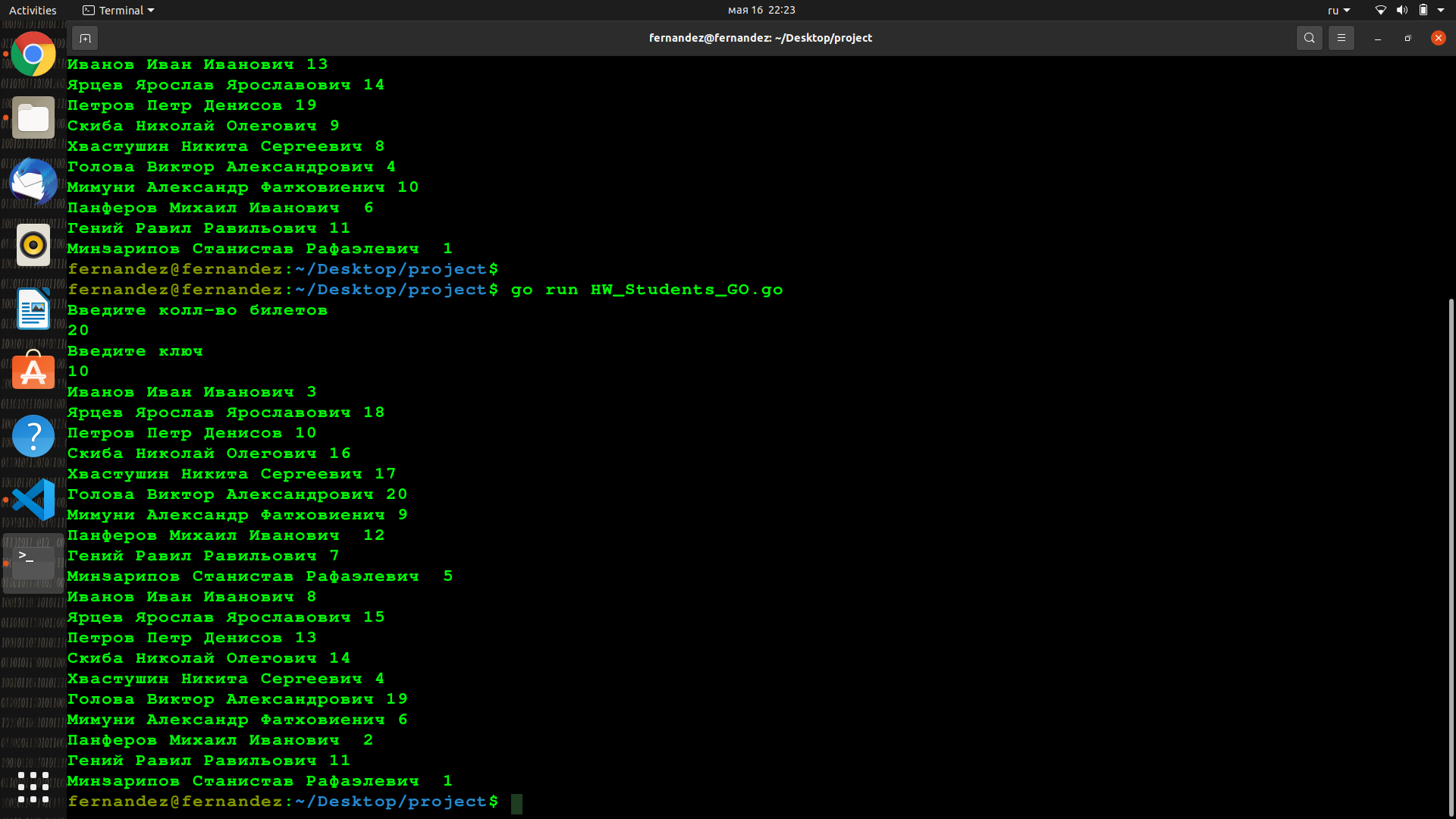Open the Files application from the dock
Image resolution: width=1456 pixels, height=819 pixels.
(33, 118)
